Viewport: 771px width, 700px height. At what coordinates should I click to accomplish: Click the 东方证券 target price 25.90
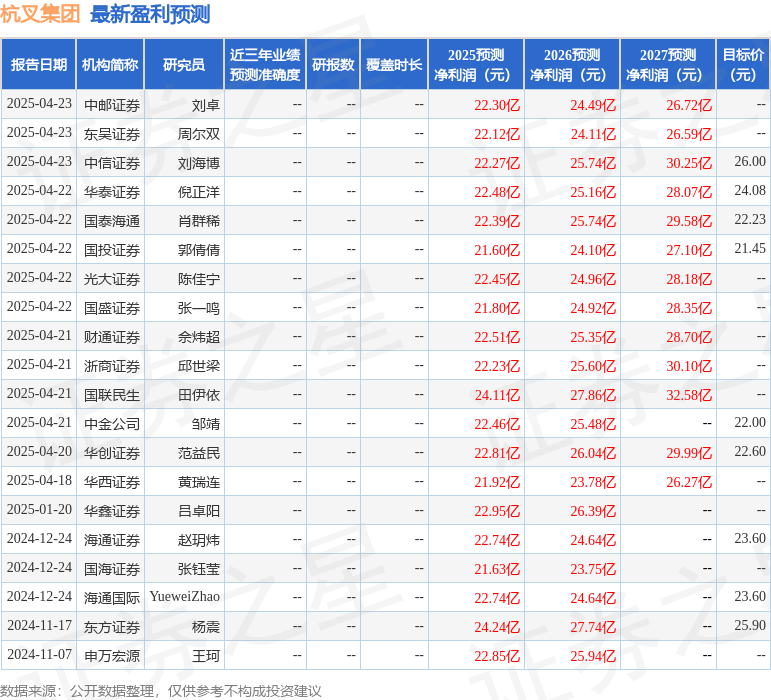(749, 626)
